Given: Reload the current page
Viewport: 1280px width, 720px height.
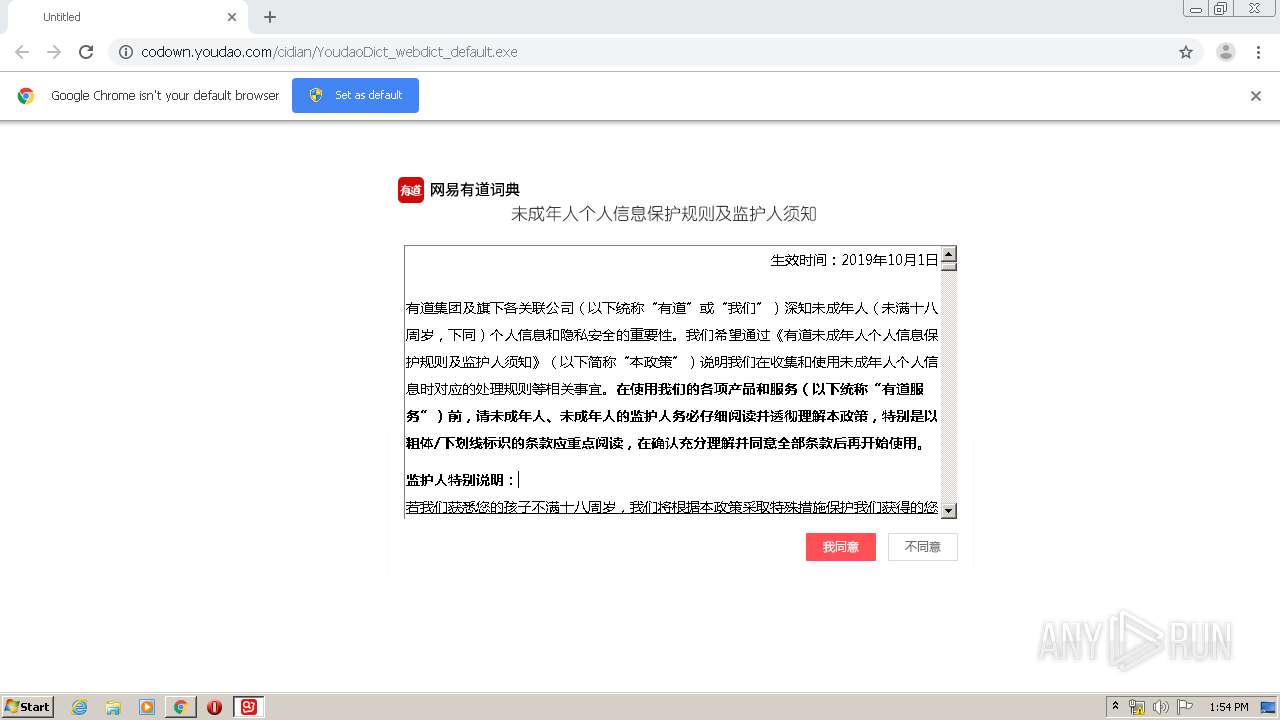Looking at the screenshot, I should [86, 52].
